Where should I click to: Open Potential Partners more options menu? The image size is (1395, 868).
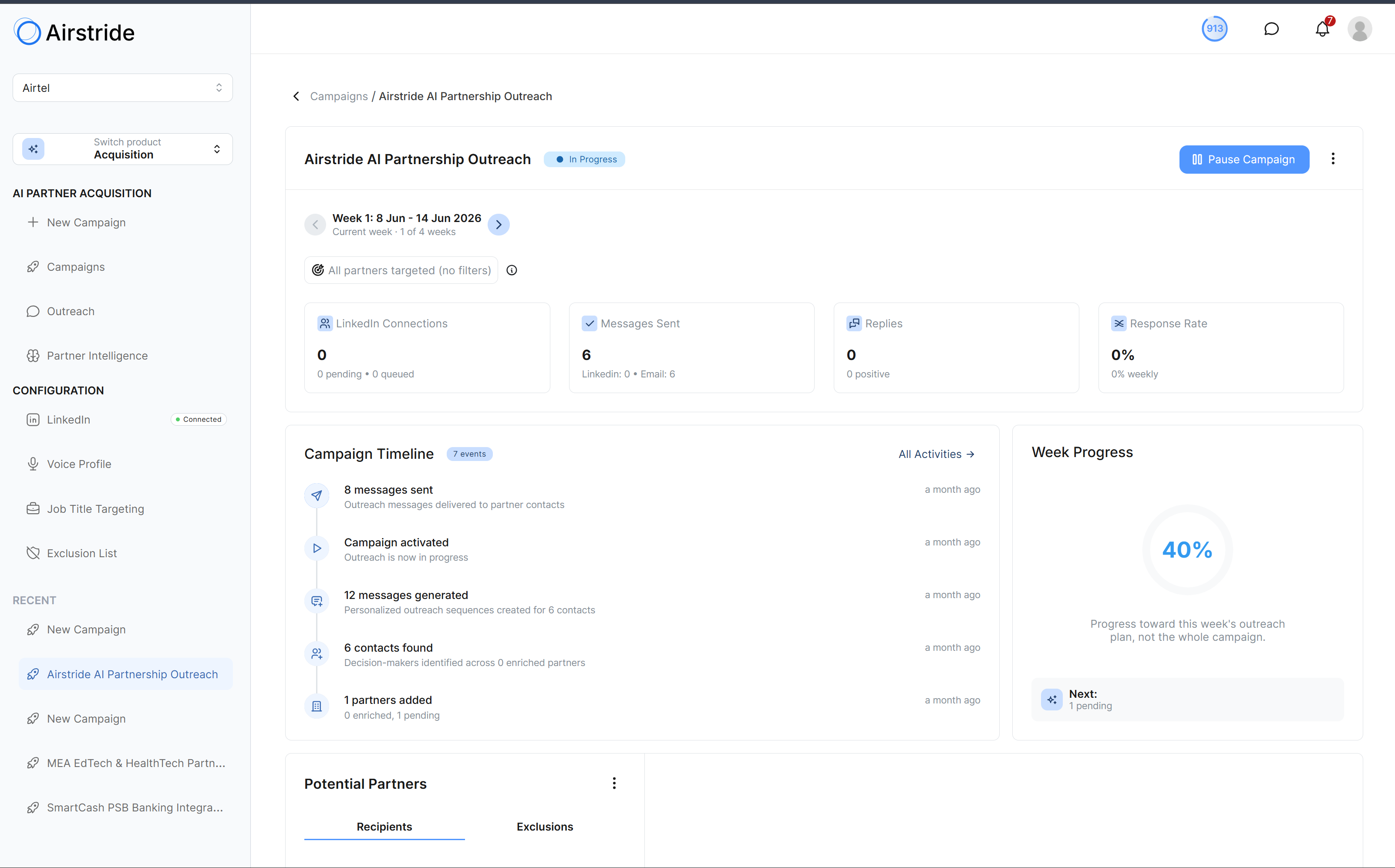click(614, 784)
